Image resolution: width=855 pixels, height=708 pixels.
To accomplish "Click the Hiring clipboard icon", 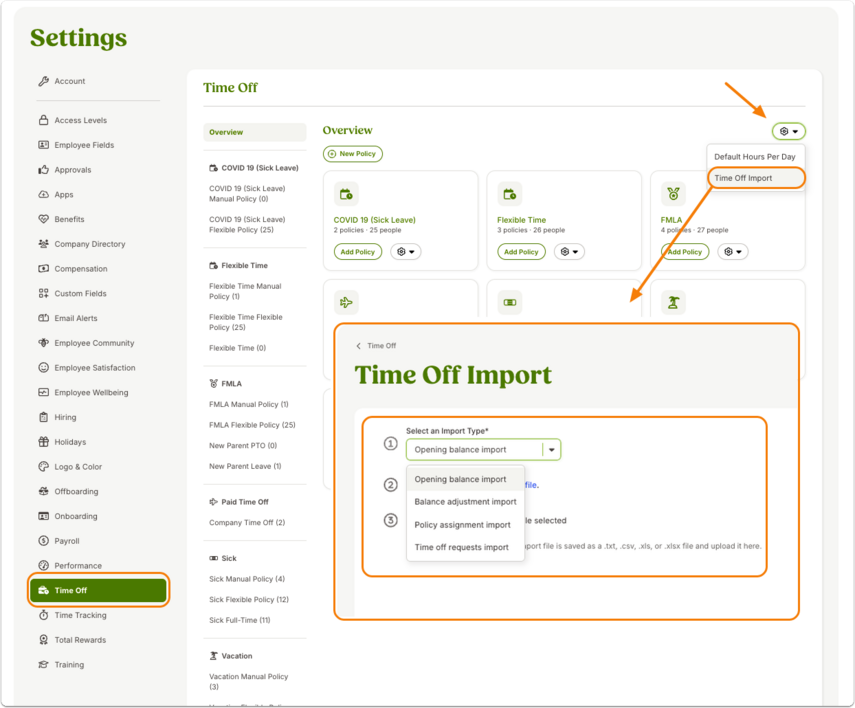I will (44, 417).
